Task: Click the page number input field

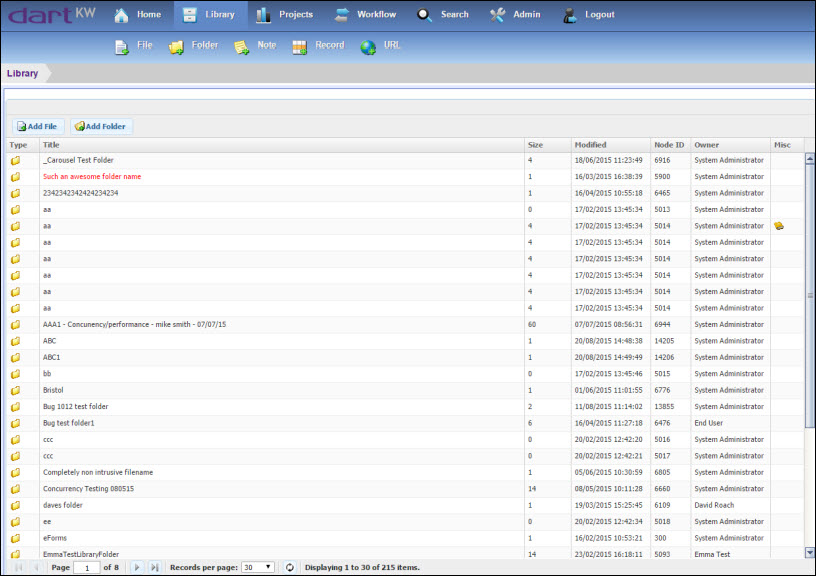Action: (86, 568)
